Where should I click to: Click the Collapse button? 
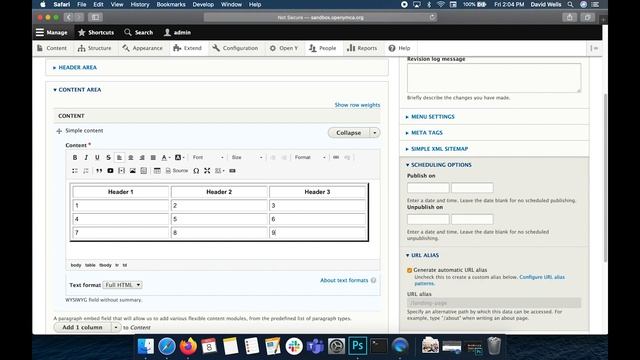[349, 133]
